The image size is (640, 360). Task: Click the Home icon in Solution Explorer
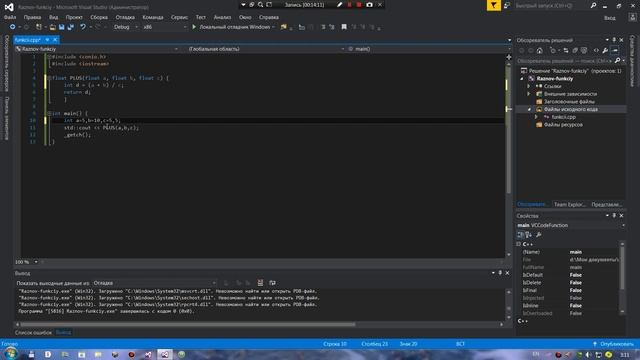[x=540, y=51]
